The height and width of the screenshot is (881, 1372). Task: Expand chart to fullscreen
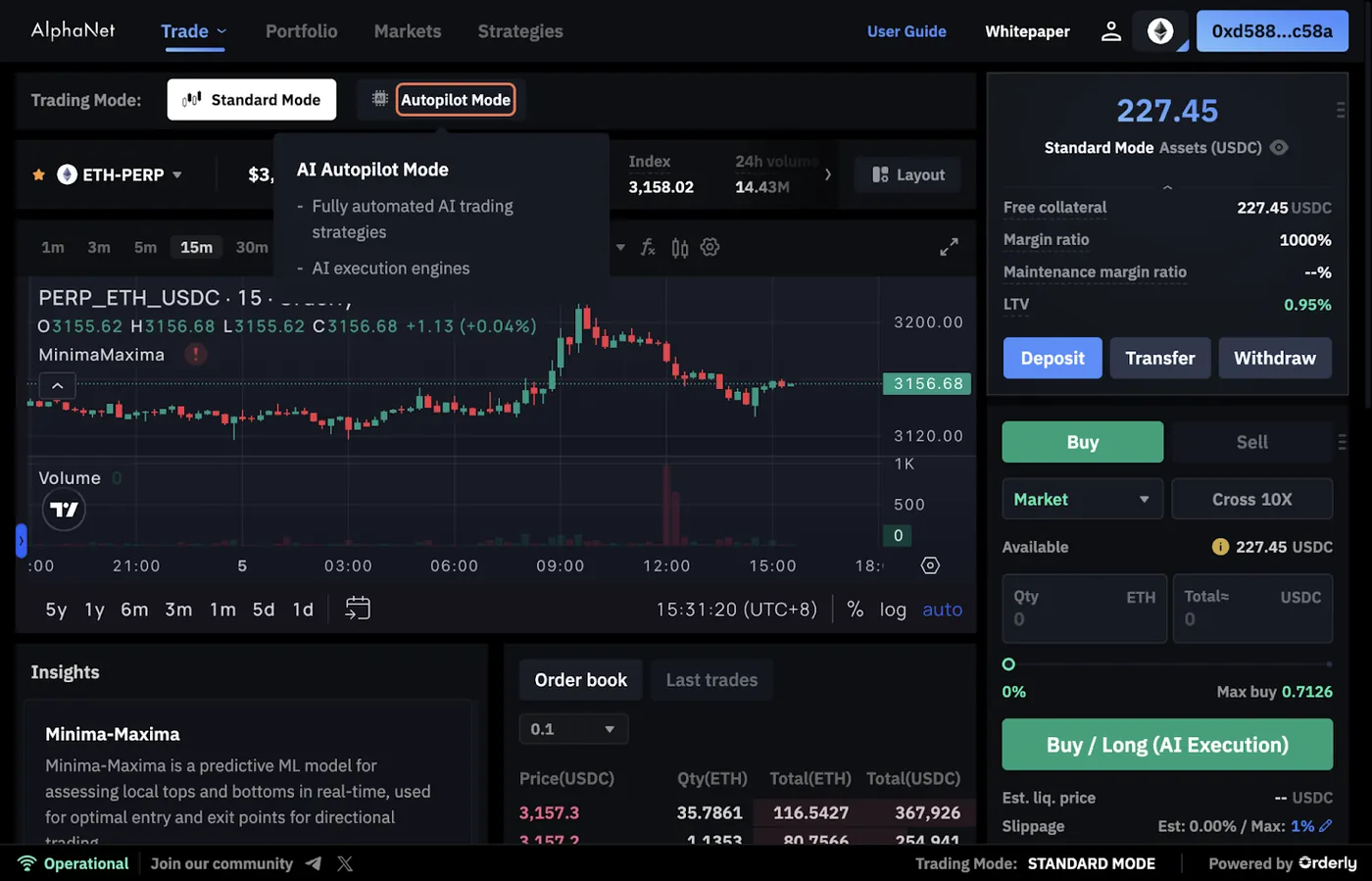(x=949, y=248)
